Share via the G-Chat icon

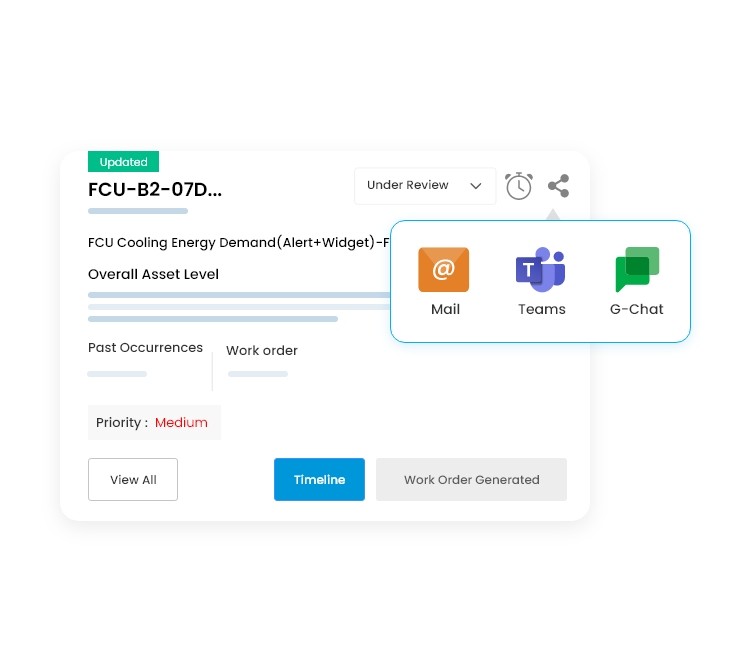(637, 269)
